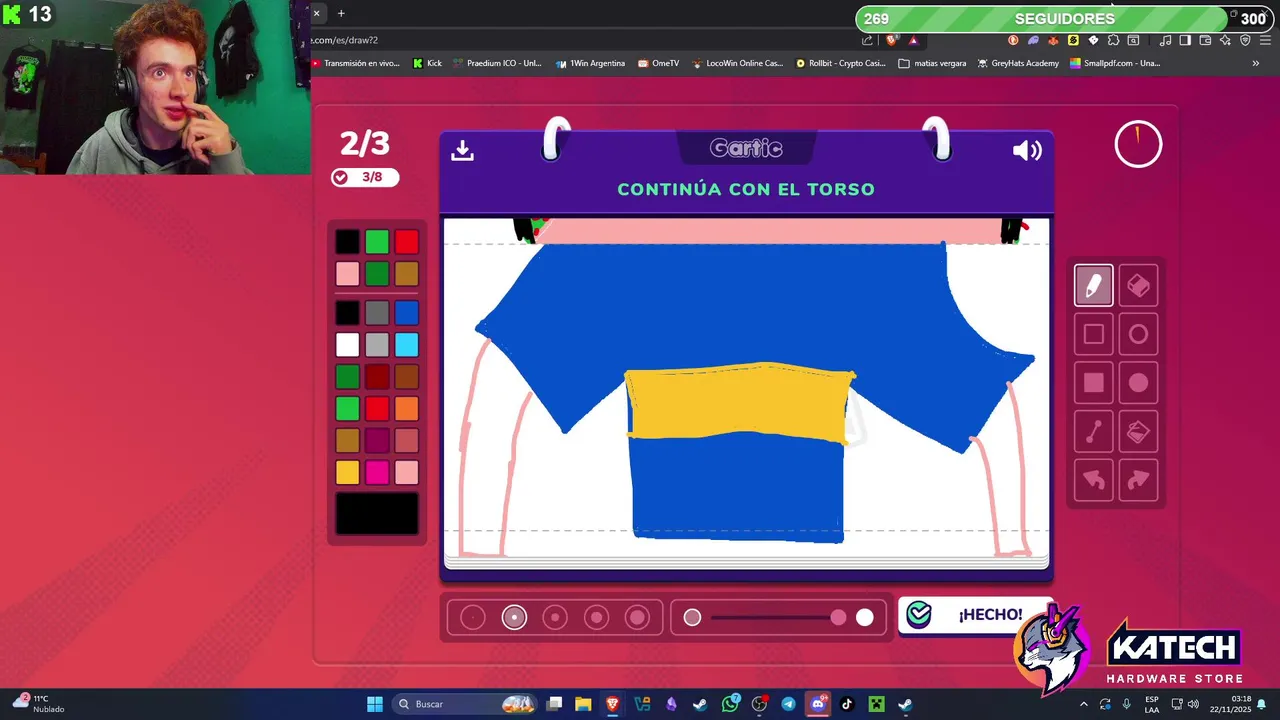This screenshot has height=720, width=1280.
Task: Open Windows Start menu
Action: point(374,704)
